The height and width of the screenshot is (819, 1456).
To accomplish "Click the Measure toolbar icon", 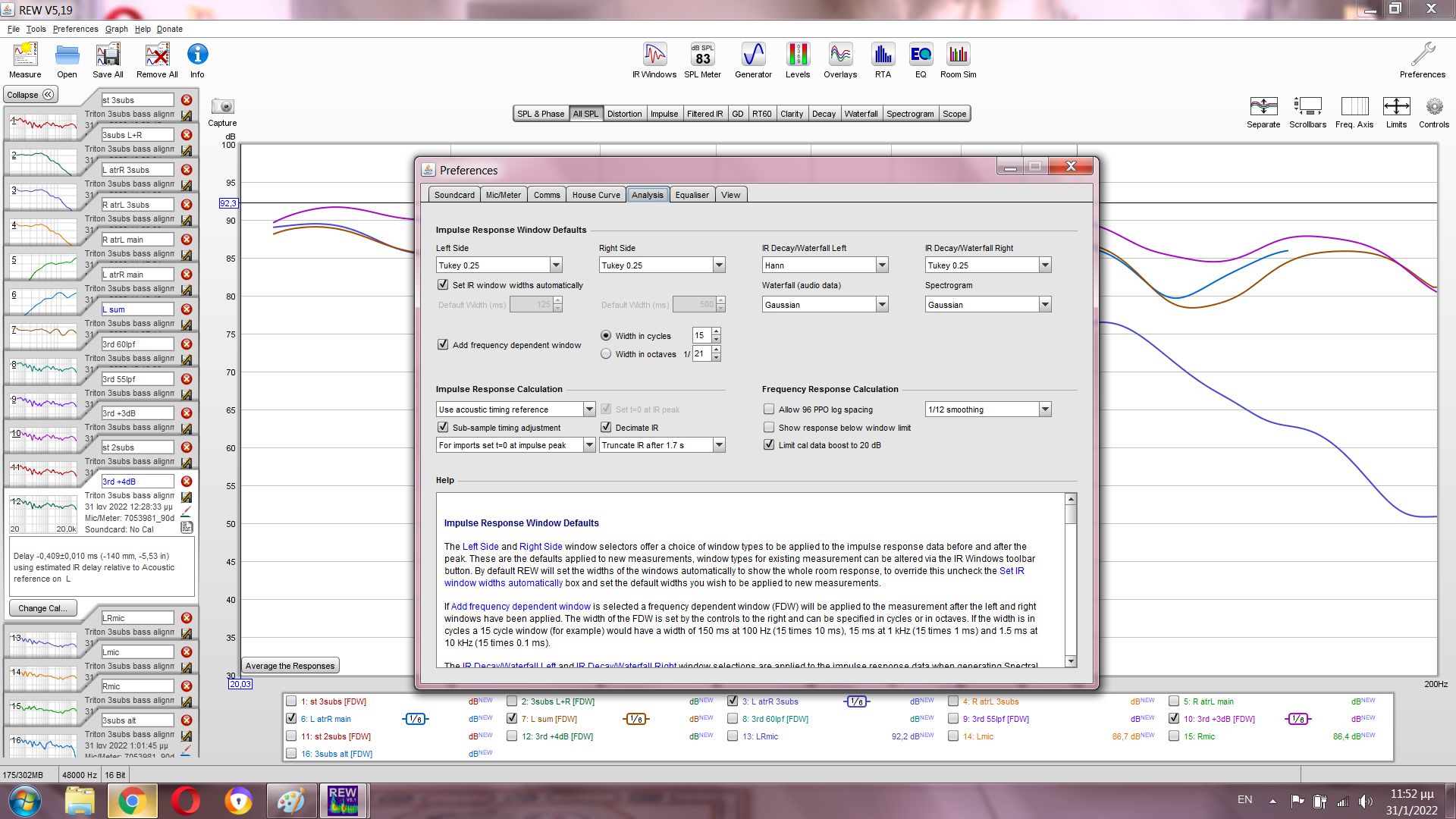I will (25, 60).
